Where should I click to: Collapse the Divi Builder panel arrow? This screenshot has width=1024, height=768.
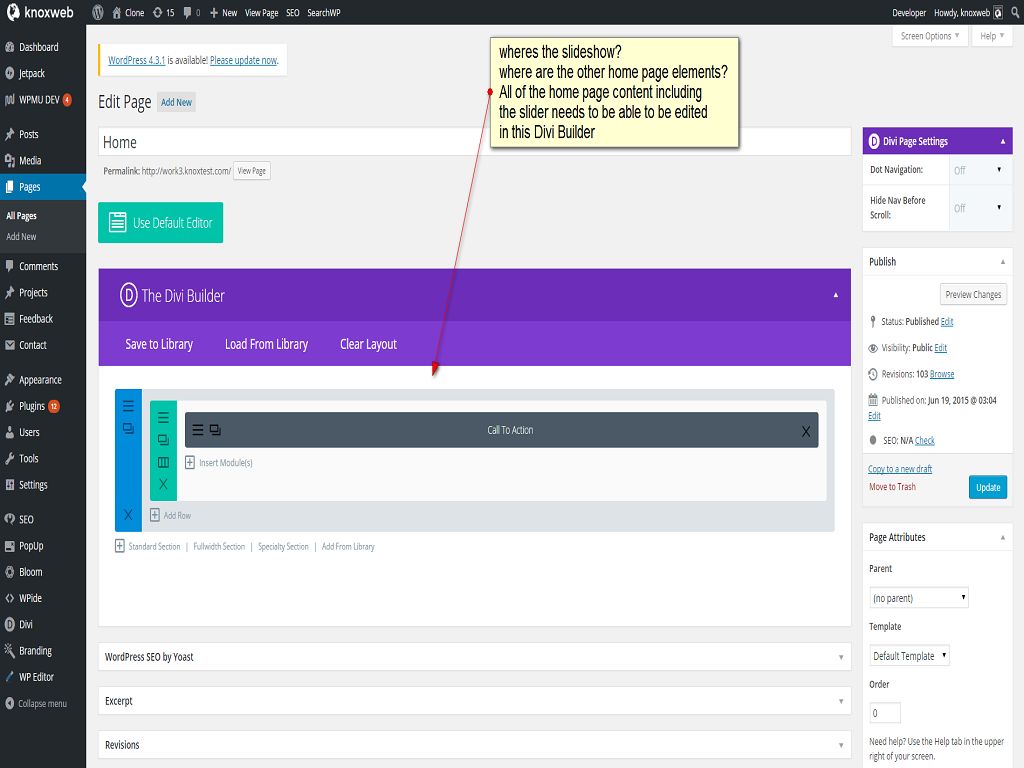click(x=835, y=295)
